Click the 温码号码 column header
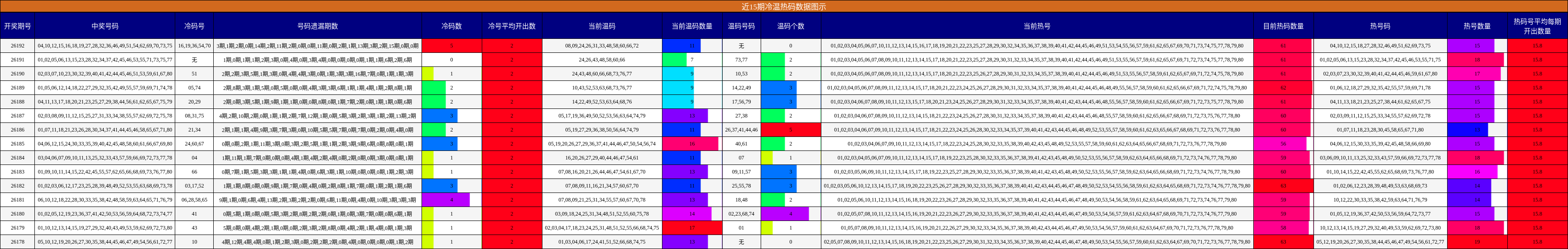Image resolution: width=1568 pixels, height=249 pixels. (x=741, y=26)
